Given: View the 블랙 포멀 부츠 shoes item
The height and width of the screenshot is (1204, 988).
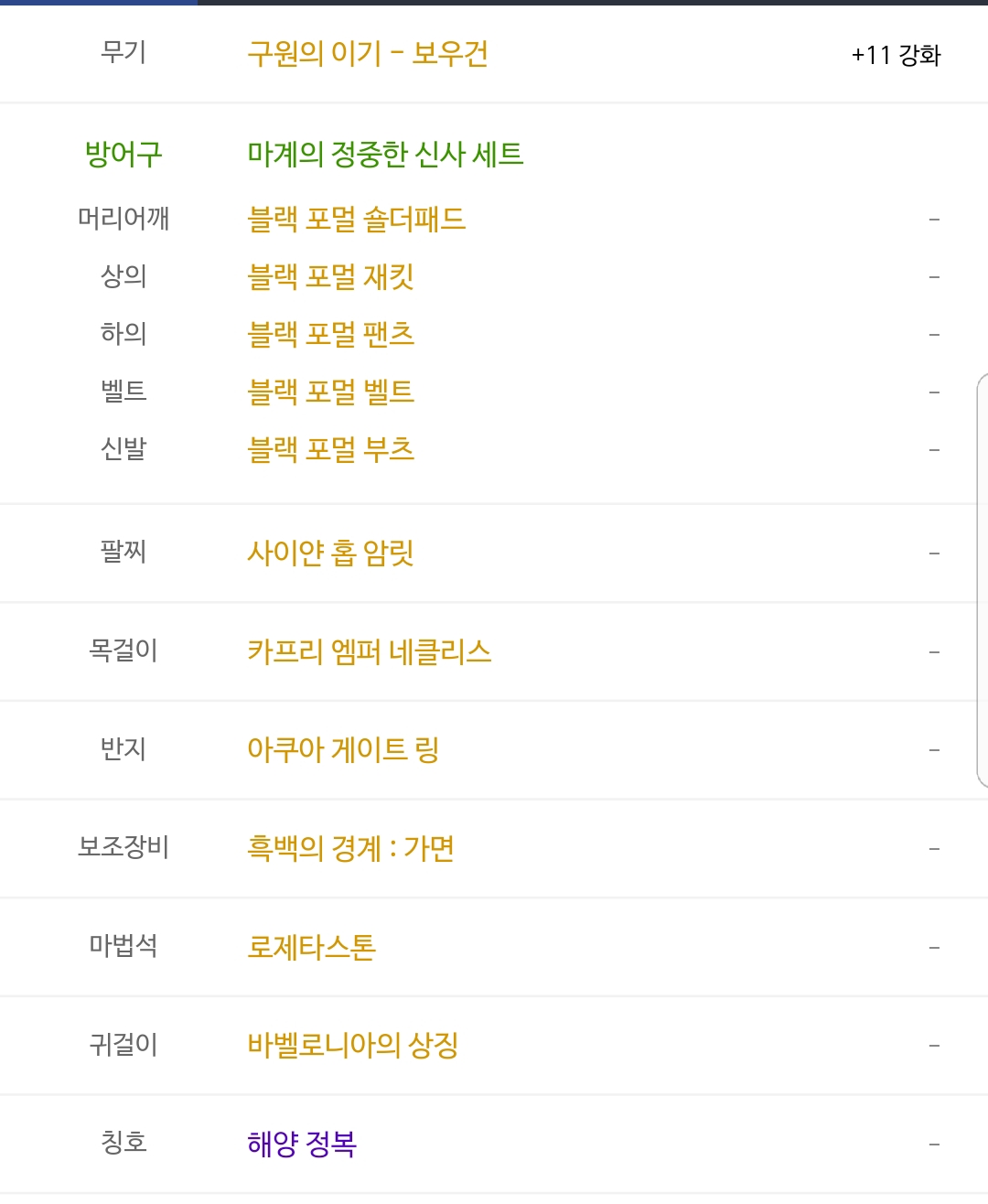Looking at the screenshot, I should coord(330,449).
